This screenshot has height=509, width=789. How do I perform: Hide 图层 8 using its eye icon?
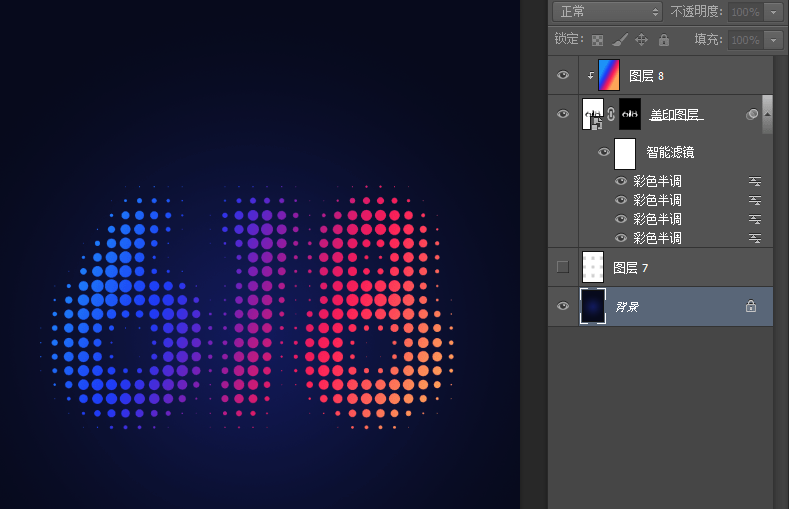click(x=563, y=75)
